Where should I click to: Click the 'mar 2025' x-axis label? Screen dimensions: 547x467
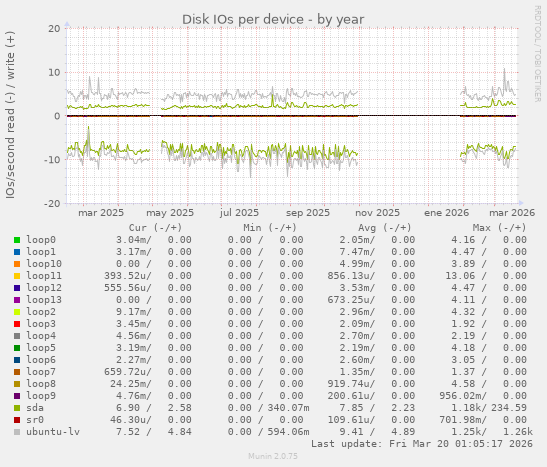click(101, 213)
